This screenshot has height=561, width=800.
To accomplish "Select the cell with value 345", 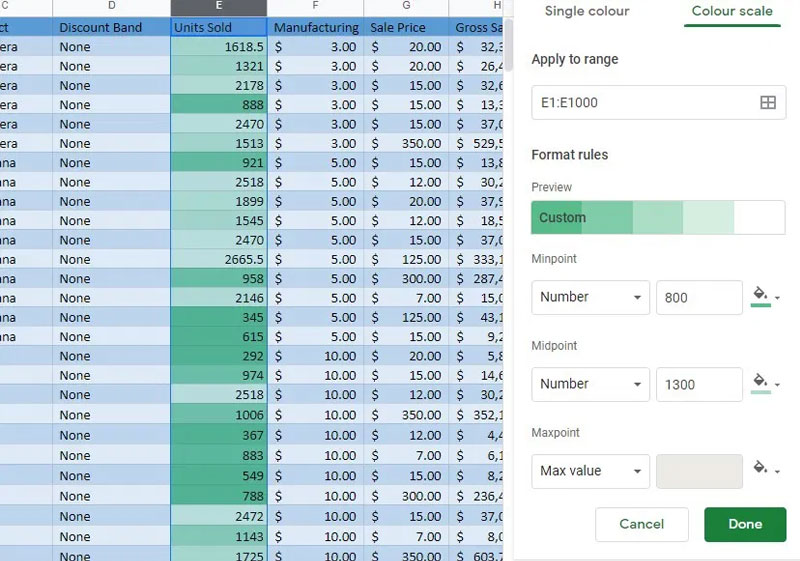I will (218, 317).
